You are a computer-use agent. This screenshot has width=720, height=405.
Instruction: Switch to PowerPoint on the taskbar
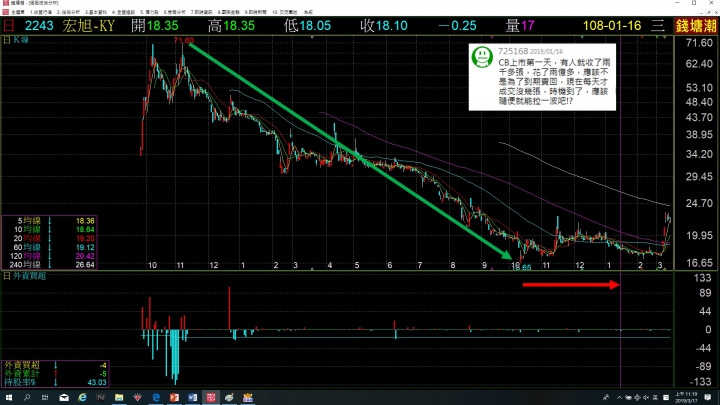pyautogui.click(x=174, y=397)
